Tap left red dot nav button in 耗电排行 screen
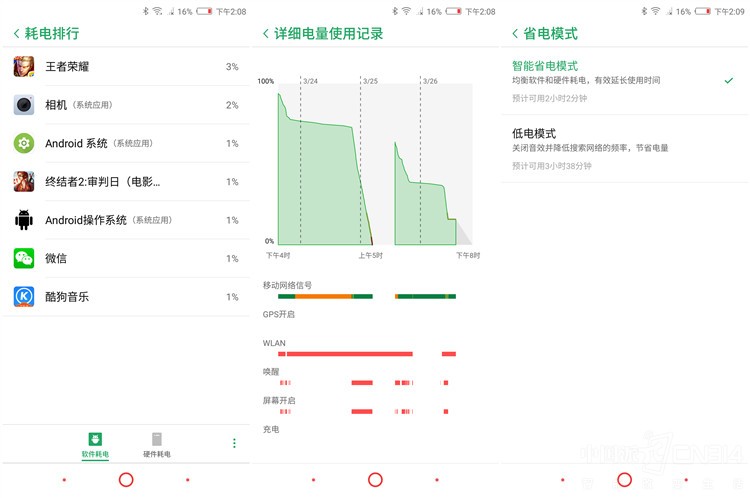This screenshot has width=750, height=498. pos(64,480)
